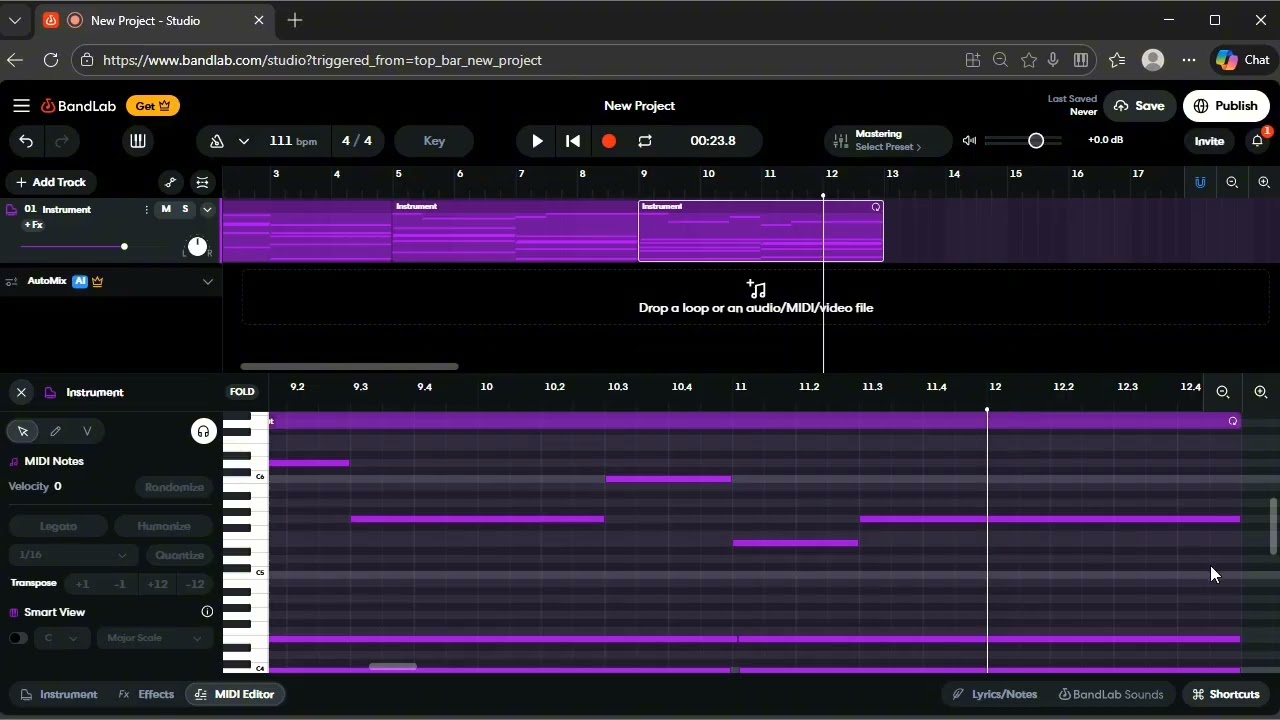The width and height of the screenshot is (1280, 720).
Task: Zoom in the MIDI editor grid
Action: (1261, 393)
